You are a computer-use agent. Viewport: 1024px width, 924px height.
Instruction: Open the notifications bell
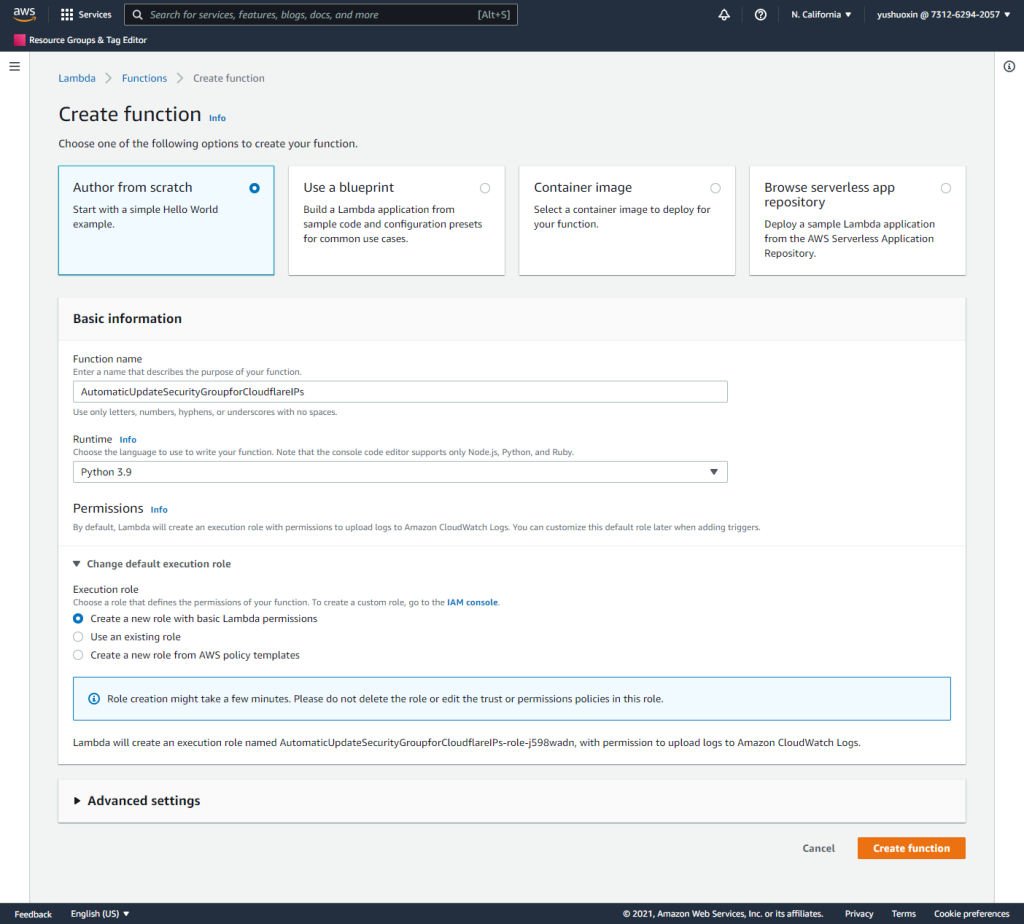(724, 15)
